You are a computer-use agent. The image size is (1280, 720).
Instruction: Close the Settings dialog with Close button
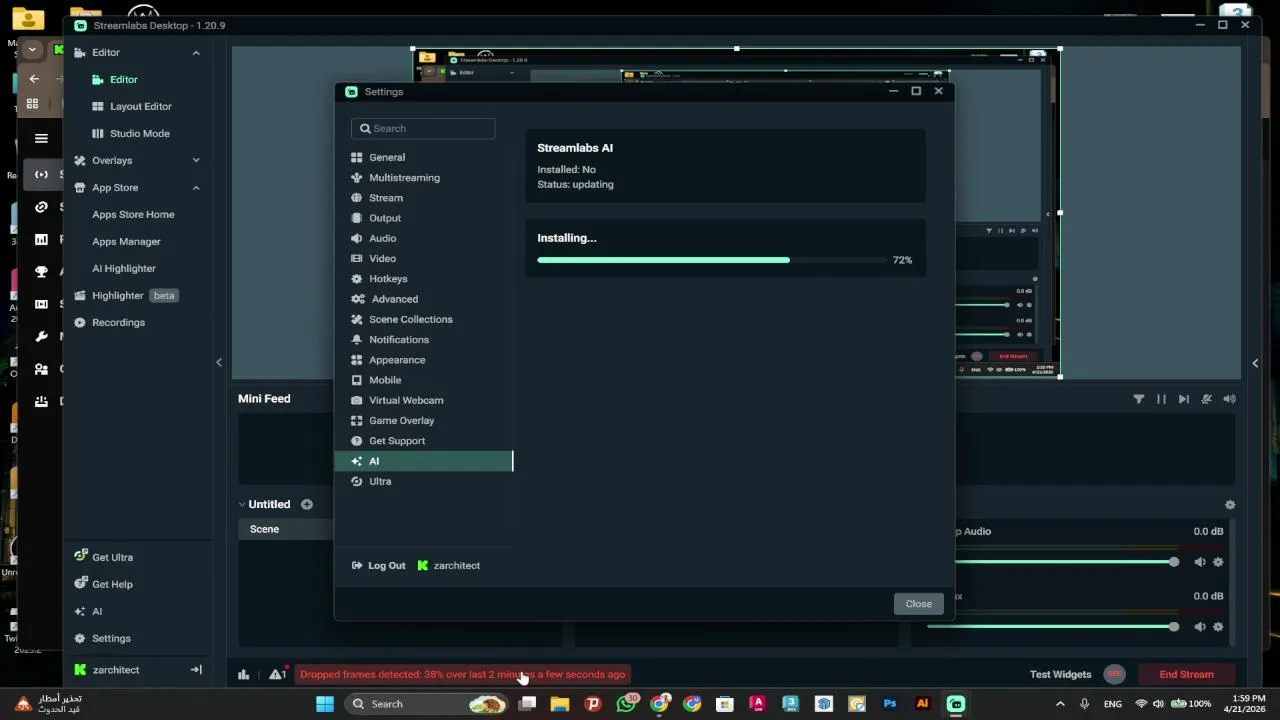click(918, 604)
